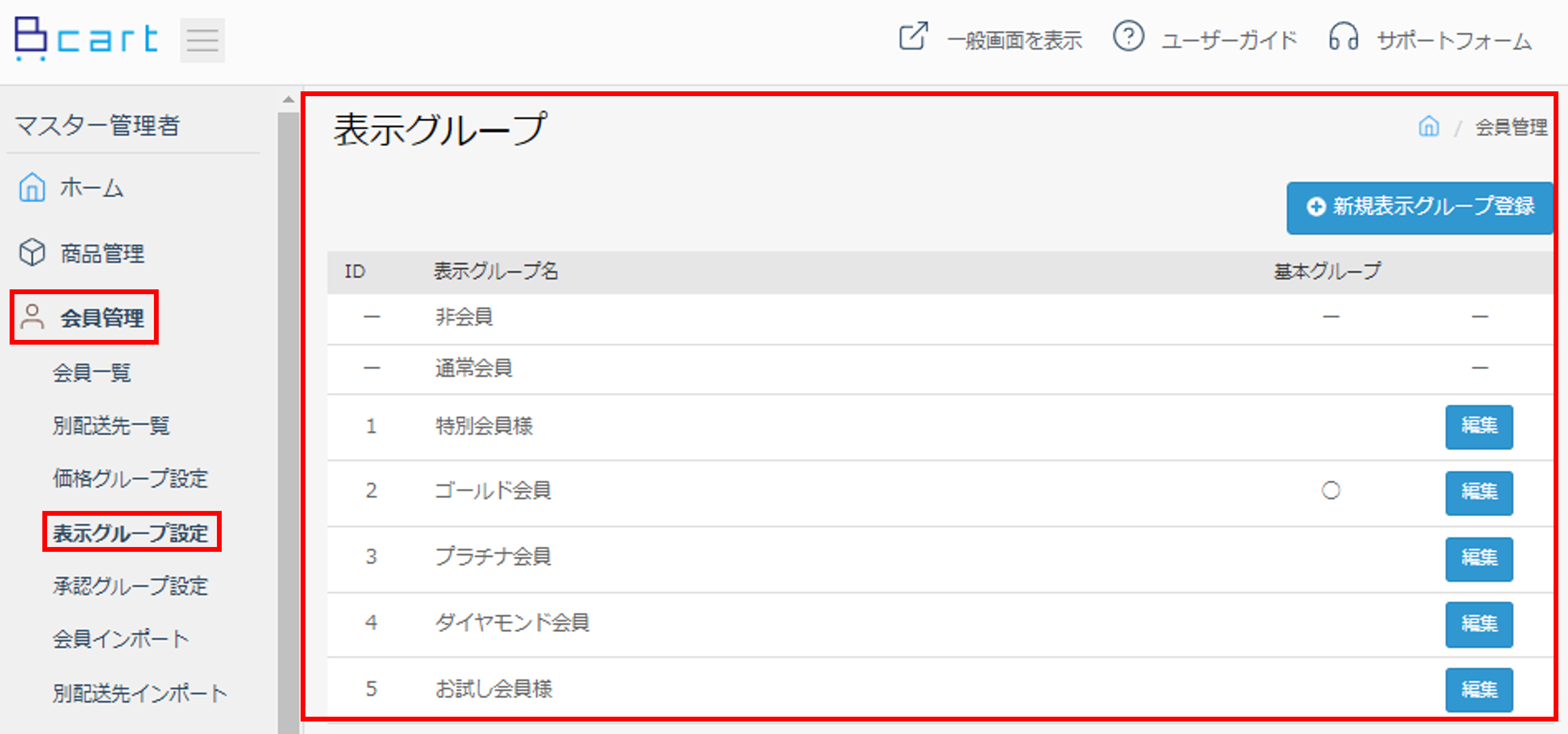Toggle the hamburger menu button
Screen dimensions: 1568x734
click(x=202, y=40)
